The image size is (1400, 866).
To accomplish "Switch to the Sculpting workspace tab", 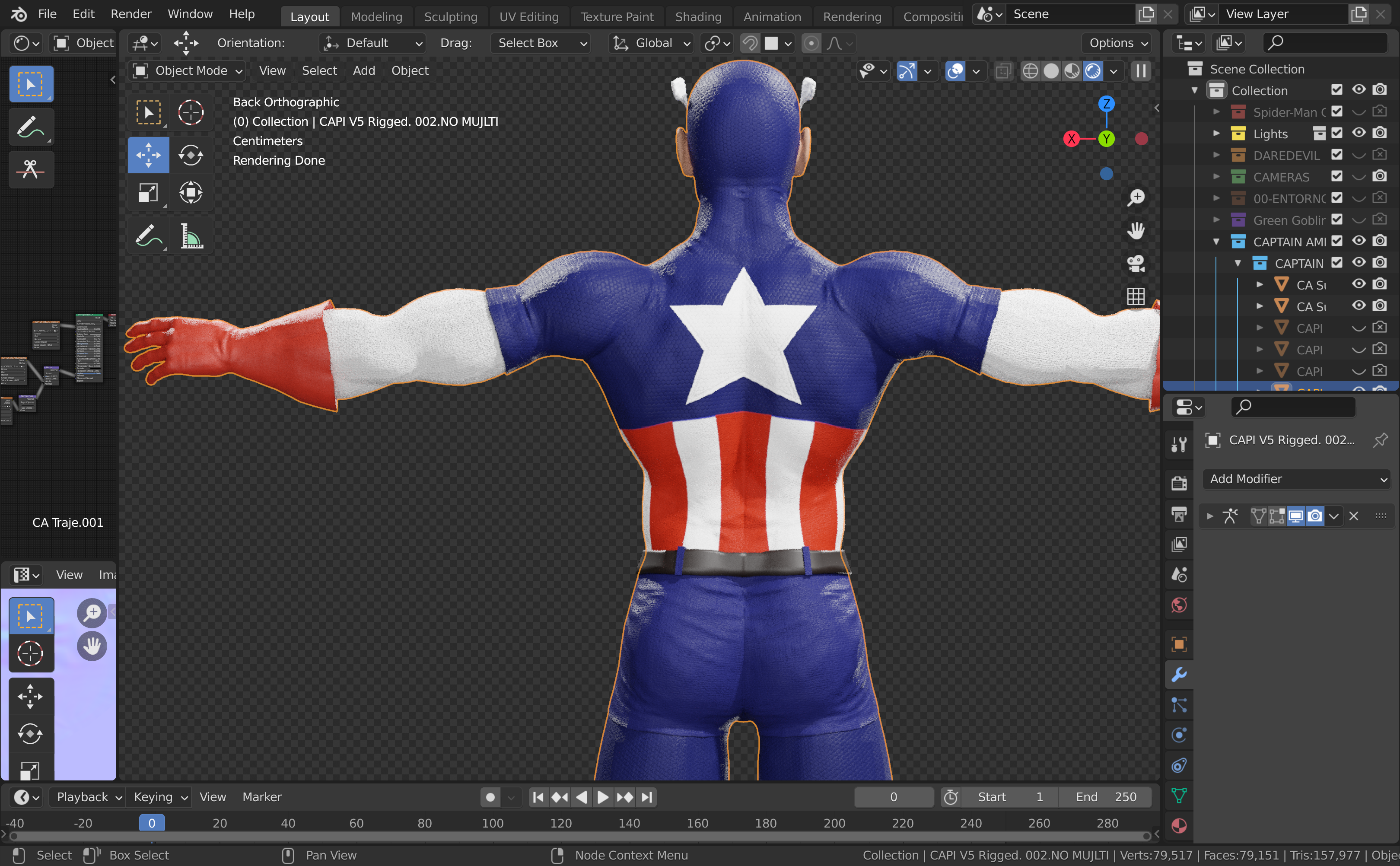I will [x=450, y=16].
